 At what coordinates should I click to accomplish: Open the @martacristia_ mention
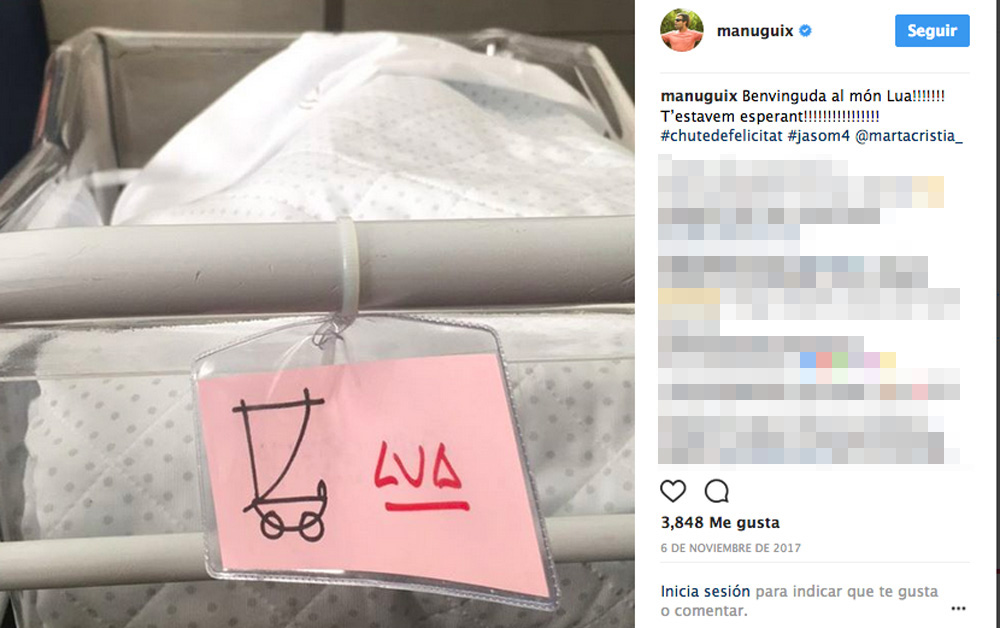(908, 136)
